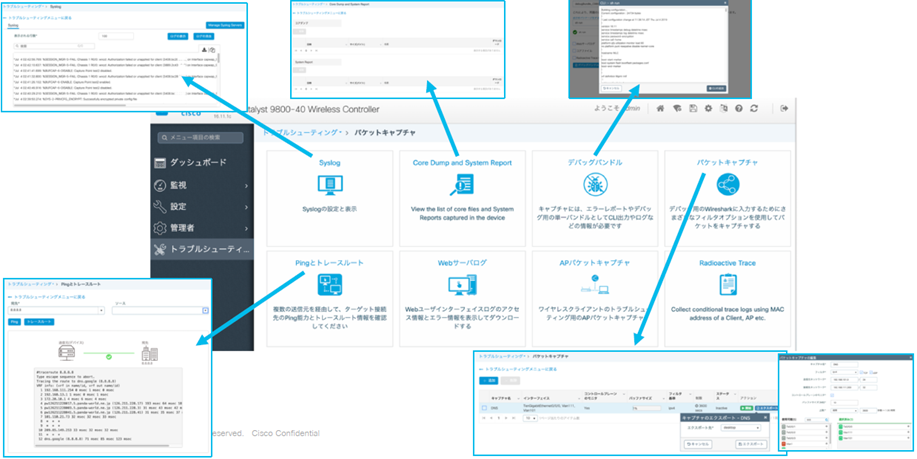Screen dimensions: 917x459
Task: Click Syslog tile title link
Action: coord(329,163)
